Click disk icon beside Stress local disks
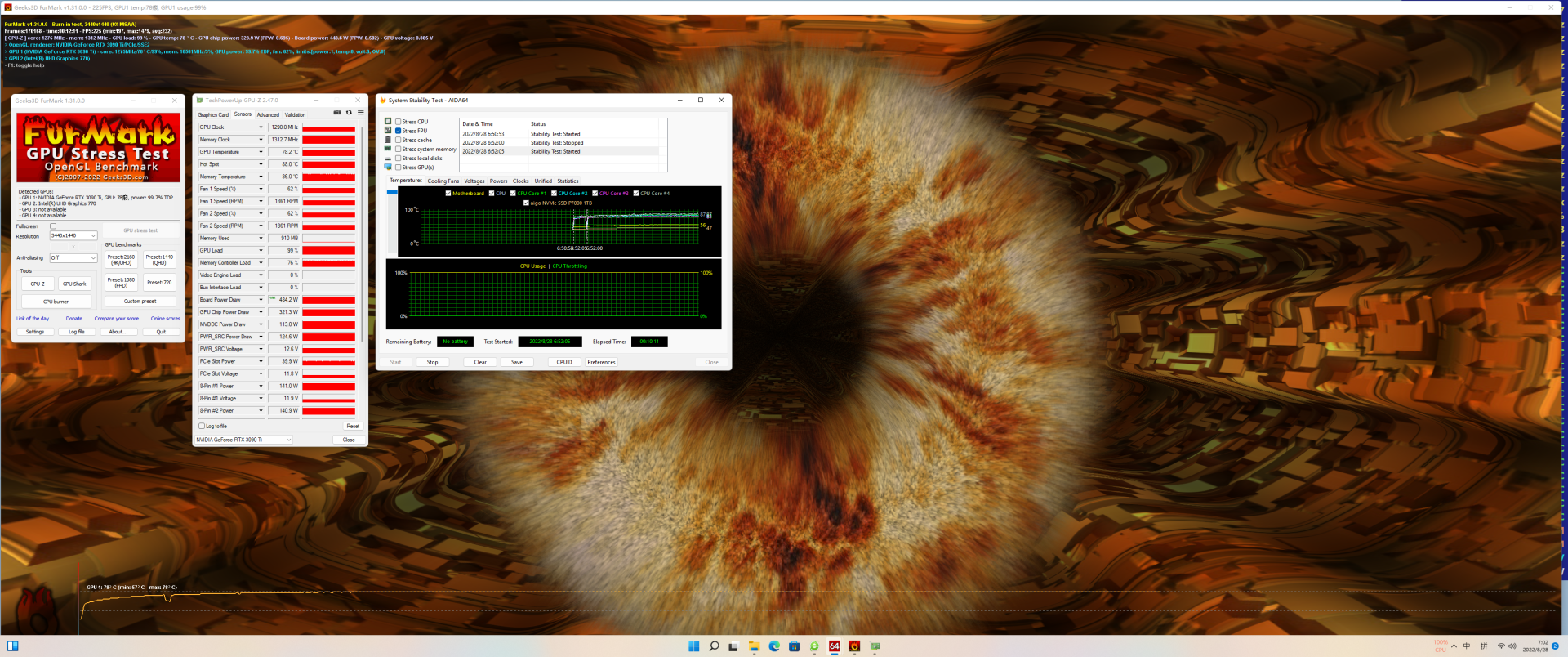This screenshot has height=657, width=1568. pos(388,158)
